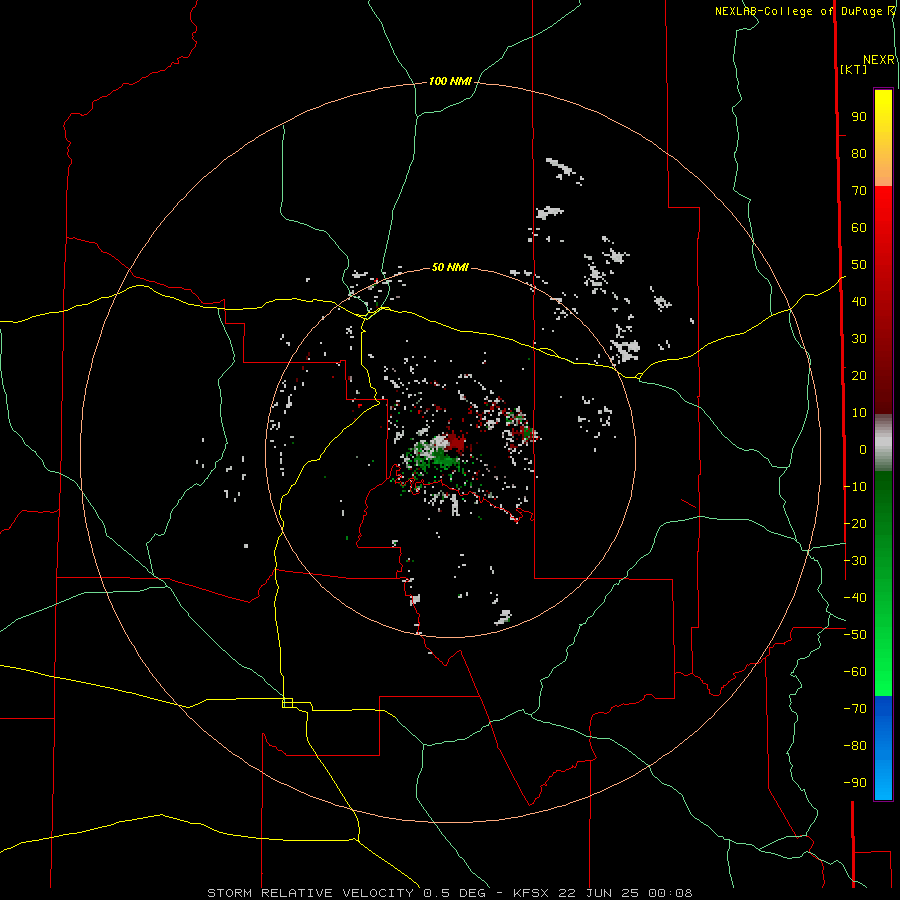The image size is (900, 900).
Task: Click the 22 JUN 25 date stamp
Action: pyautogui.click(x=600, y=893)
